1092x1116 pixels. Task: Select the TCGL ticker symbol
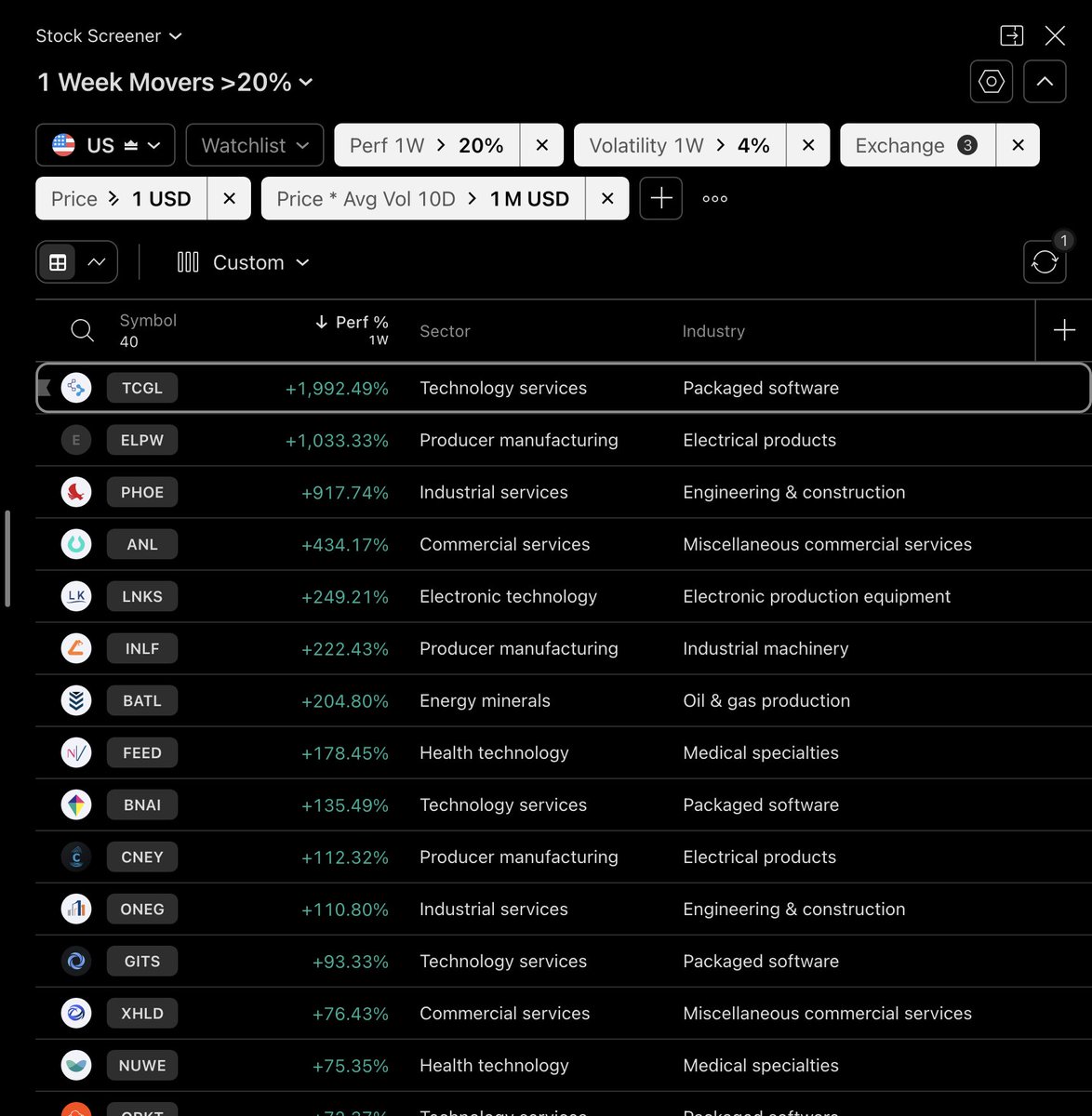pos(142,388)
